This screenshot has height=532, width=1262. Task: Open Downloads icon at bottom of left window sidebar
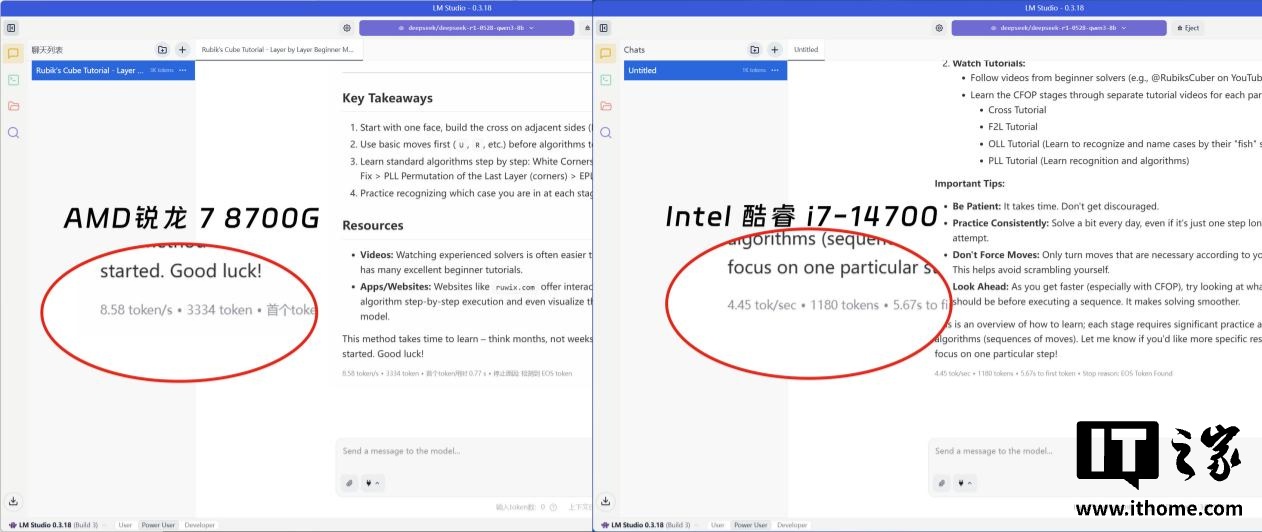tap(13, 501)
